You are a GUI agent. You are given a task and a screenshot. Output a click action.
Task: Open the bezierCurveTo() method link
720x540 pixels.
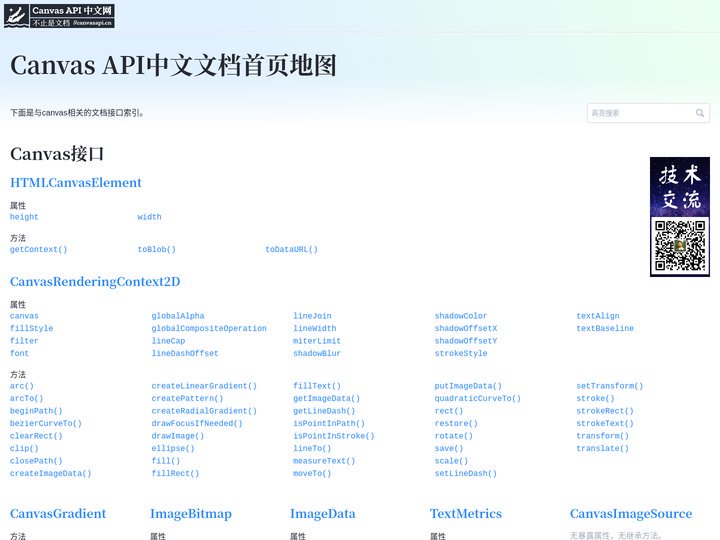[x=45, y=423]
